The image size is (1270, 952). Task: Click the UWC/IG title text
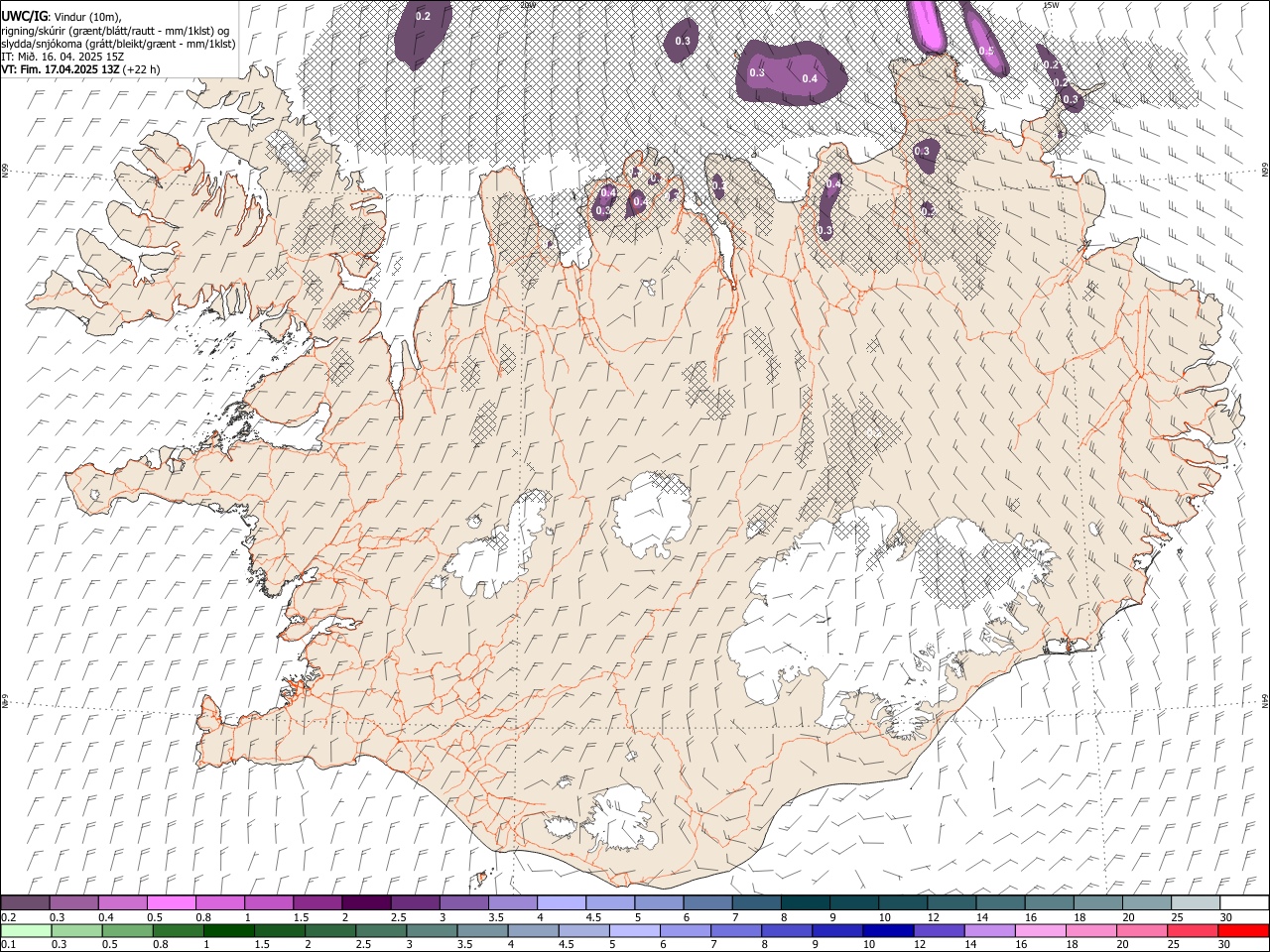24,17
